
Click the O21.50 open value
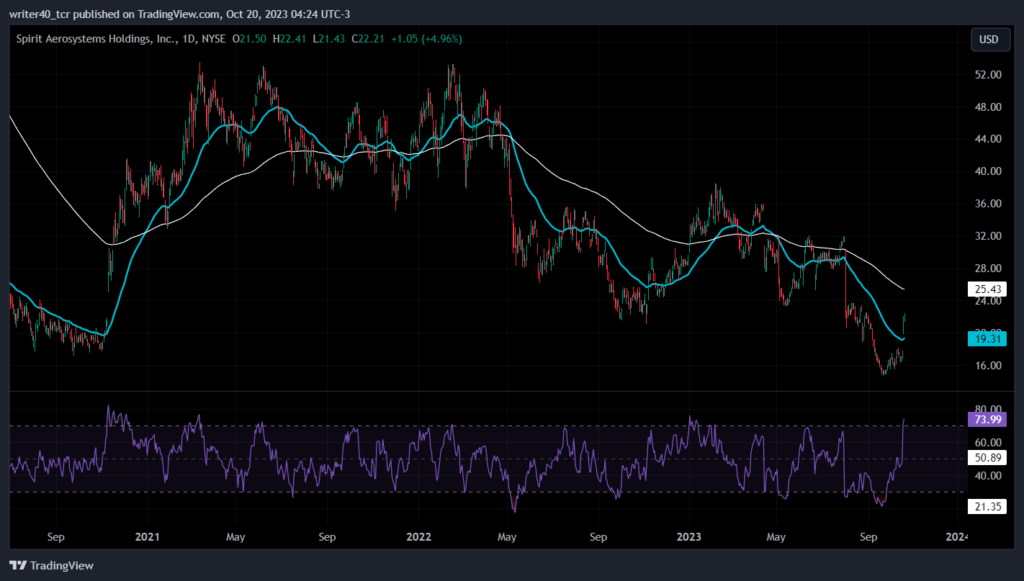click(x=249, y=39)
